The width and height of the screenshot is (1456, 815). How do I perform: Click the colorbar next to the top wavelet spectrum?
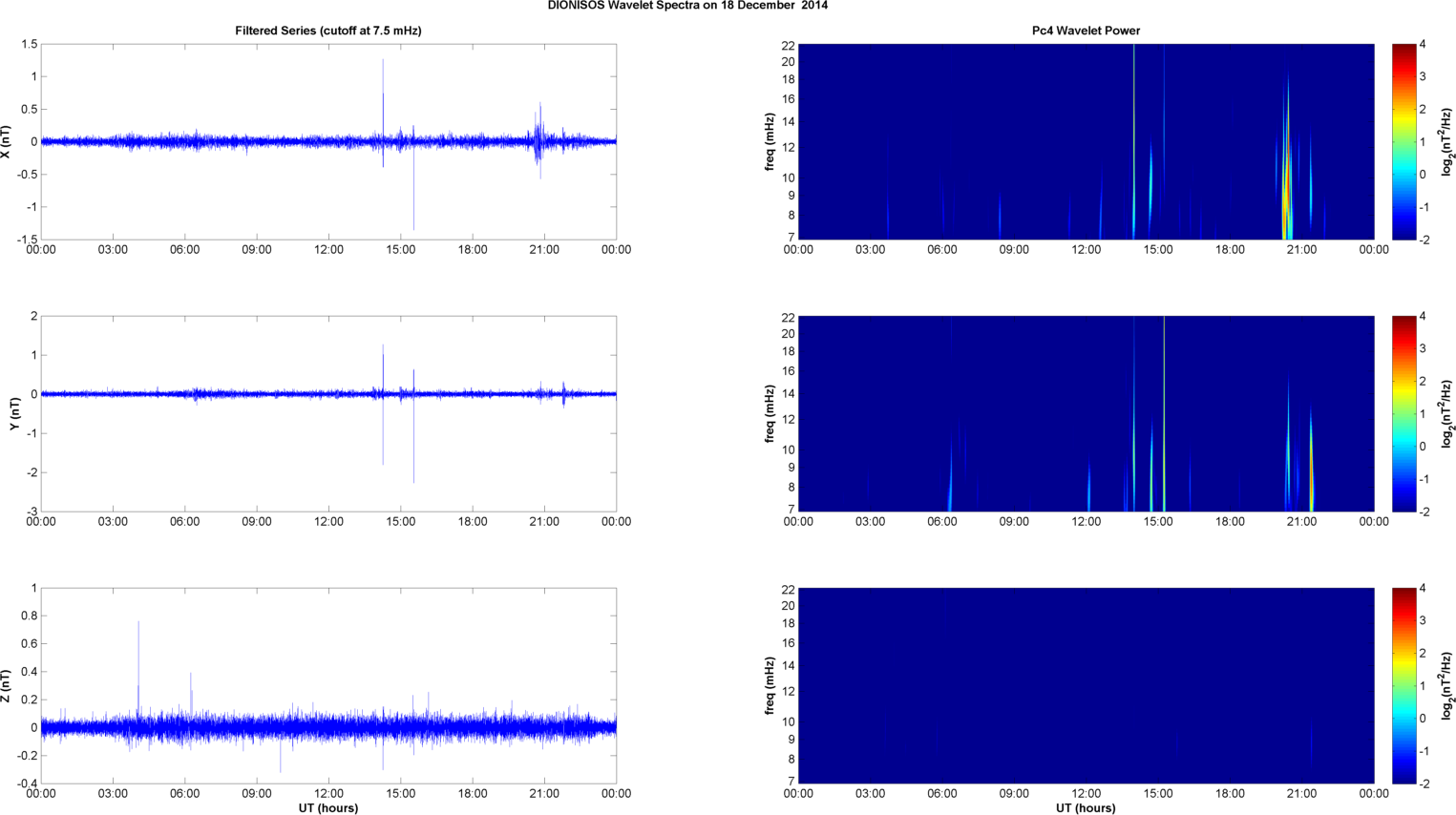click(1403, 141)
